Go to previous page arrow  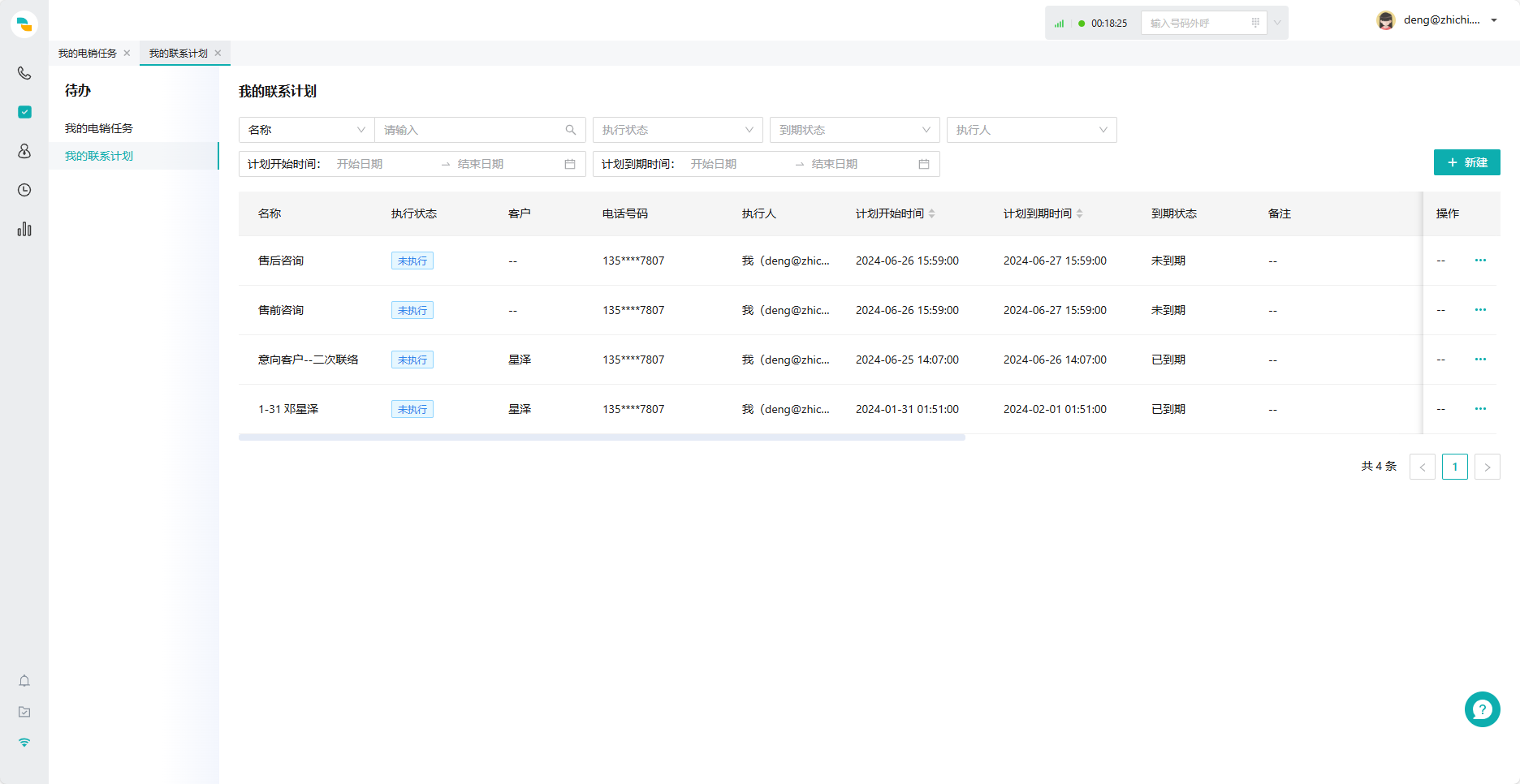click(1423, 467)
